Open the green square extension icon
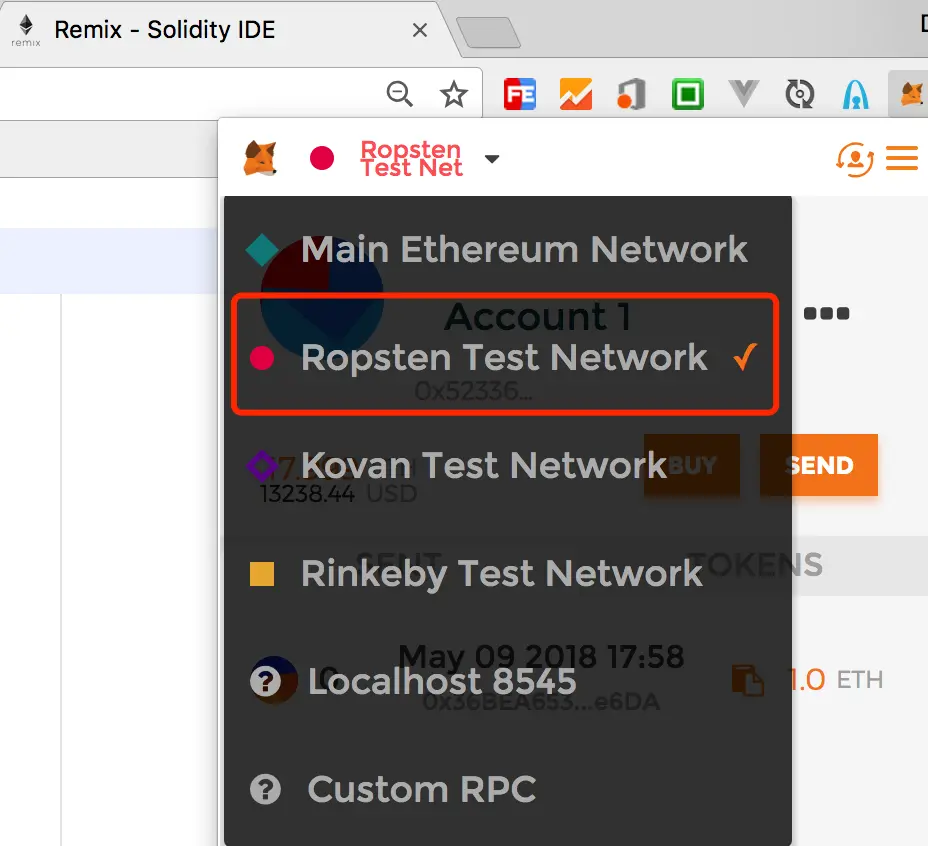The width and height of the screenshot is (928, 846). pos(688,94)
